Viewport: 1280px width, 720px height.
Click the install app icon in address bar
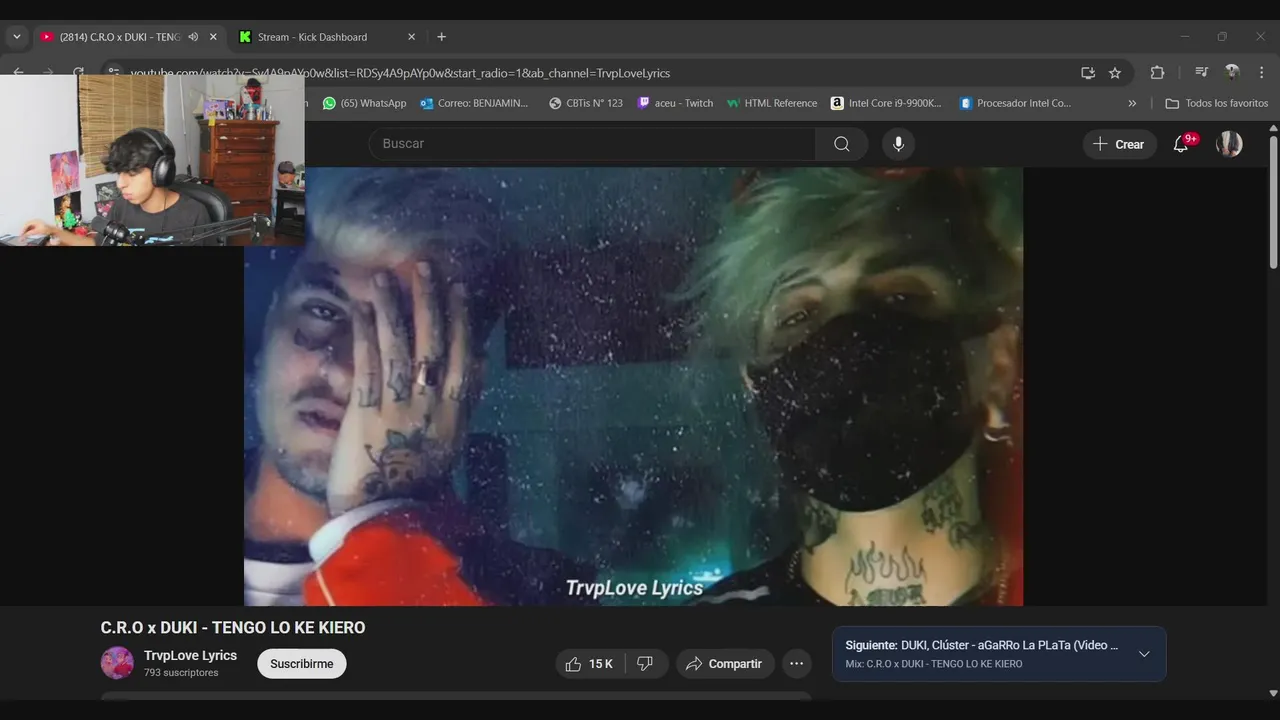1088,73
